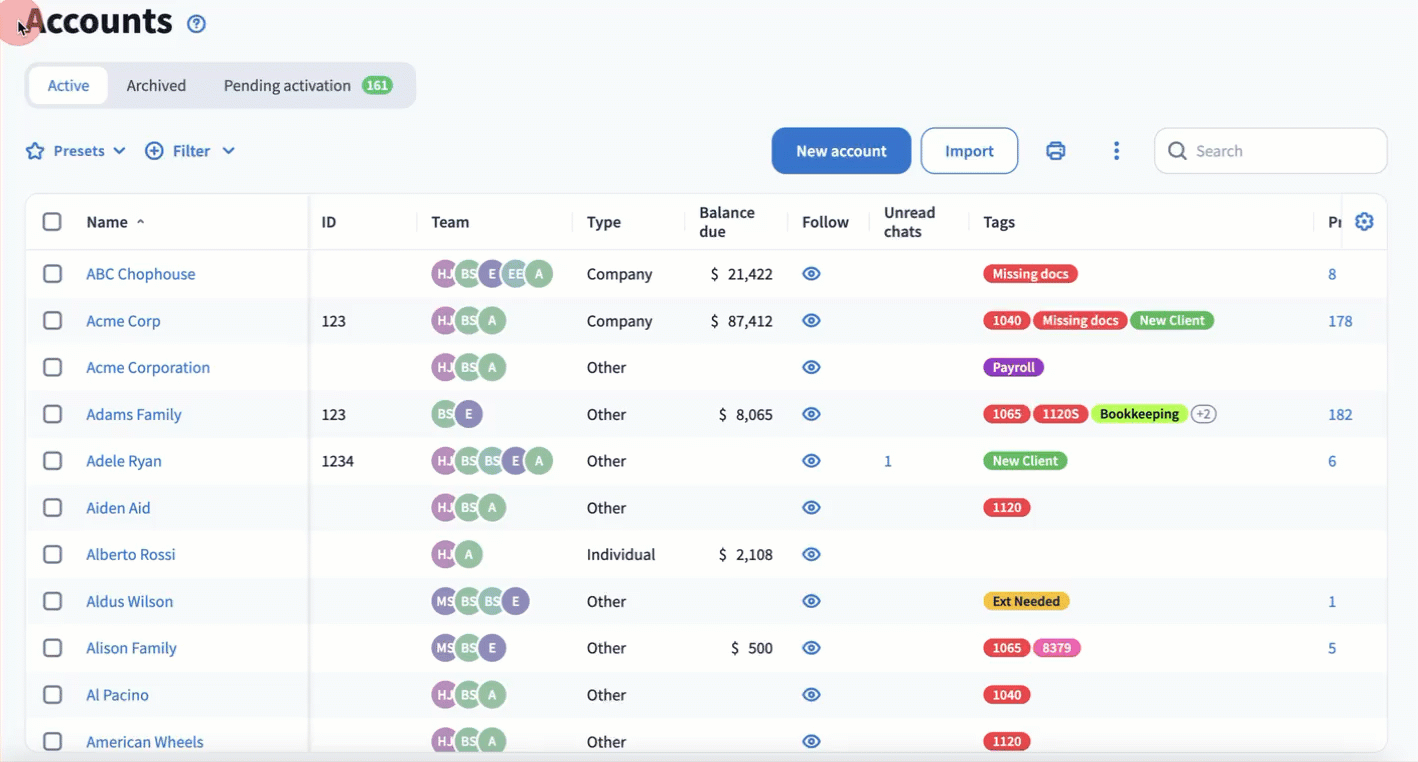The image size is (1418, 762).
Task: Click the Name column sort arrow
Action: [140, 222]
